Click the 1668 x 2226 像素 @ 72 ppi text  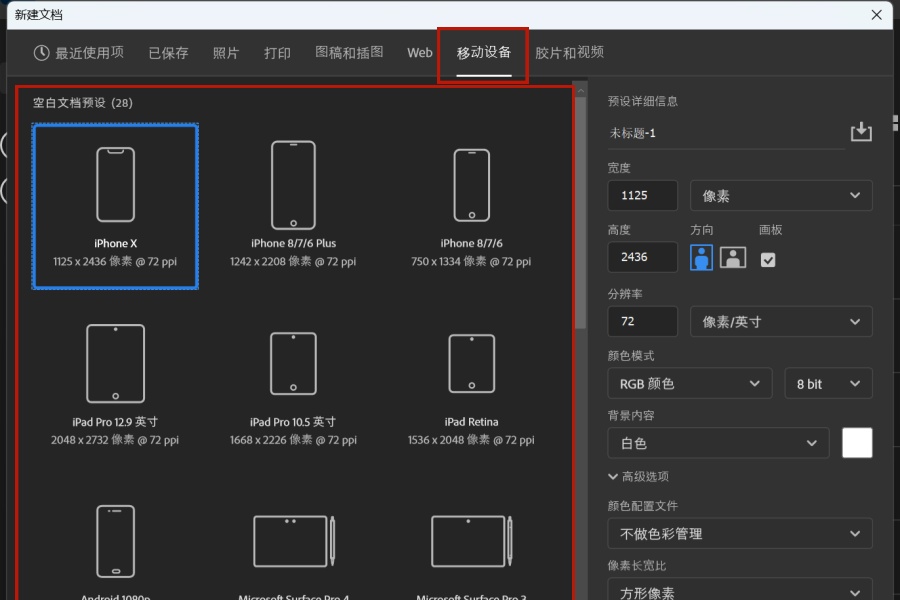tap(293, 440)
